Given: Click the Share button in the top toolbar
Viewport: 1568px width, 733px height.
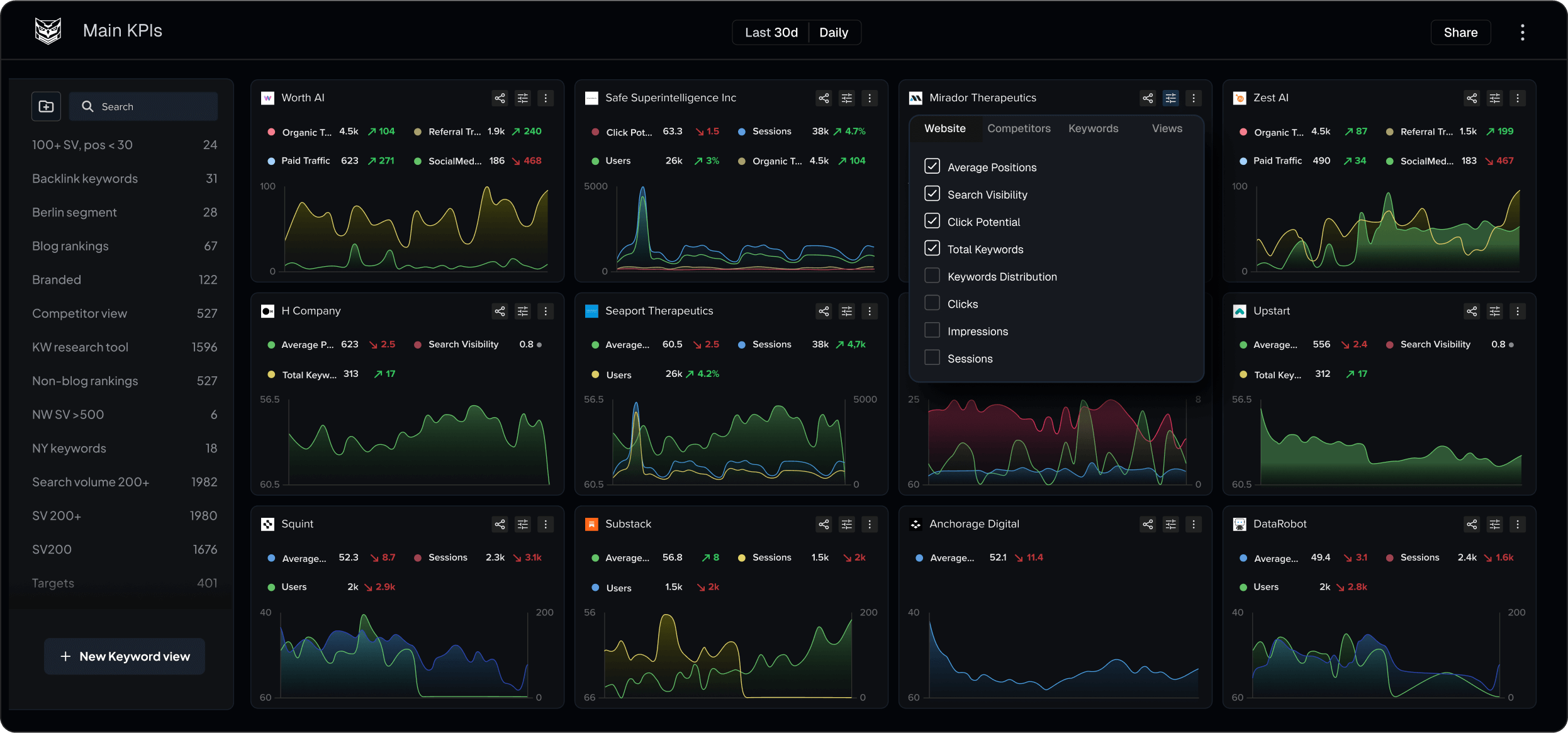Looking at the screenshot, I should 1461,32.
